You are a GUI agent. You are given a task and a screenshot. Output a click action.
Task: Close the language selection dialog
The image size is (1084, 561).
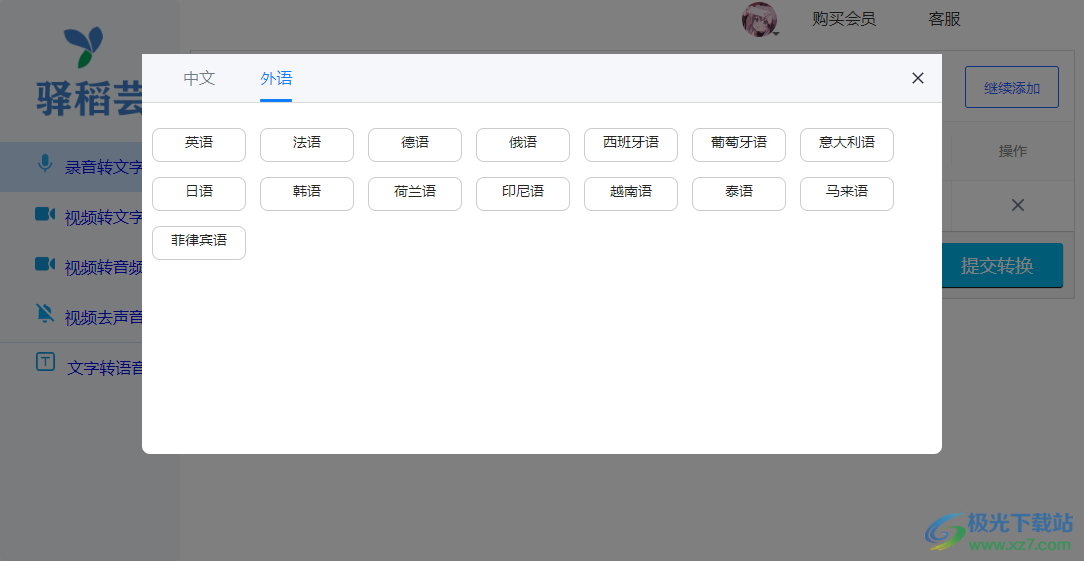pyautogui.click(x=917, y=78)
